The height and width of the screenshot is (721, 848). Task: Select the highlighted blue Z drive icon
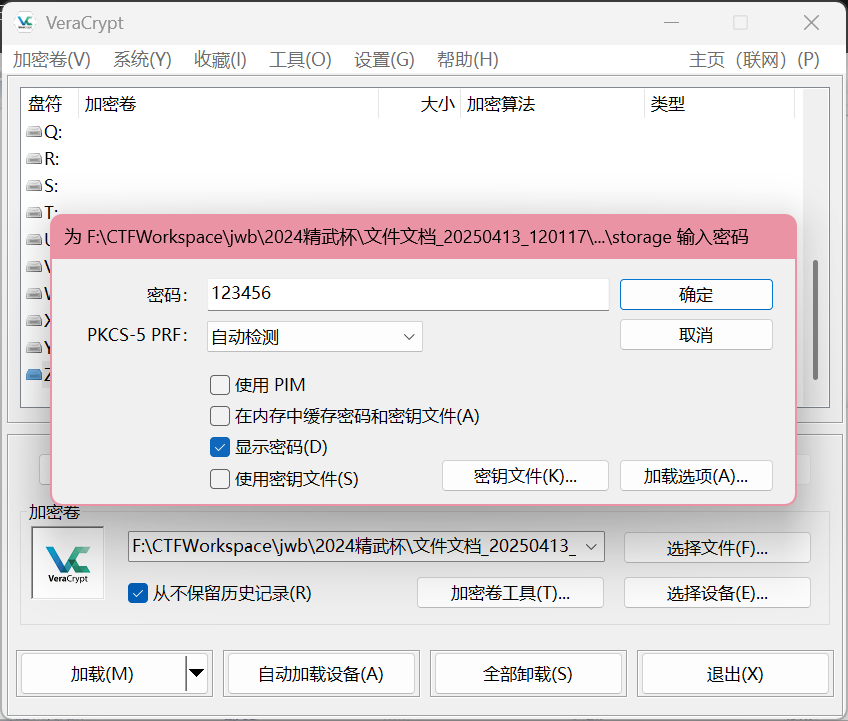point(34,374)
